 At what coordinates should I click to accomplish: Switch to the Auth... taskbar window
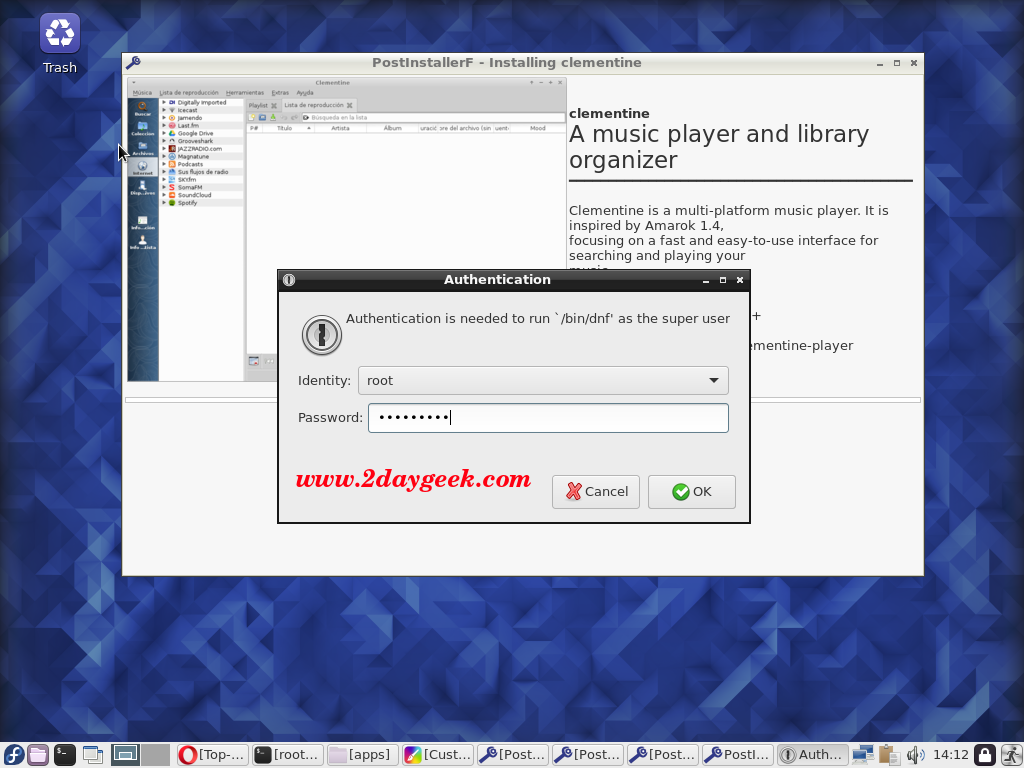pyautogui.click(x=813, y=755)
